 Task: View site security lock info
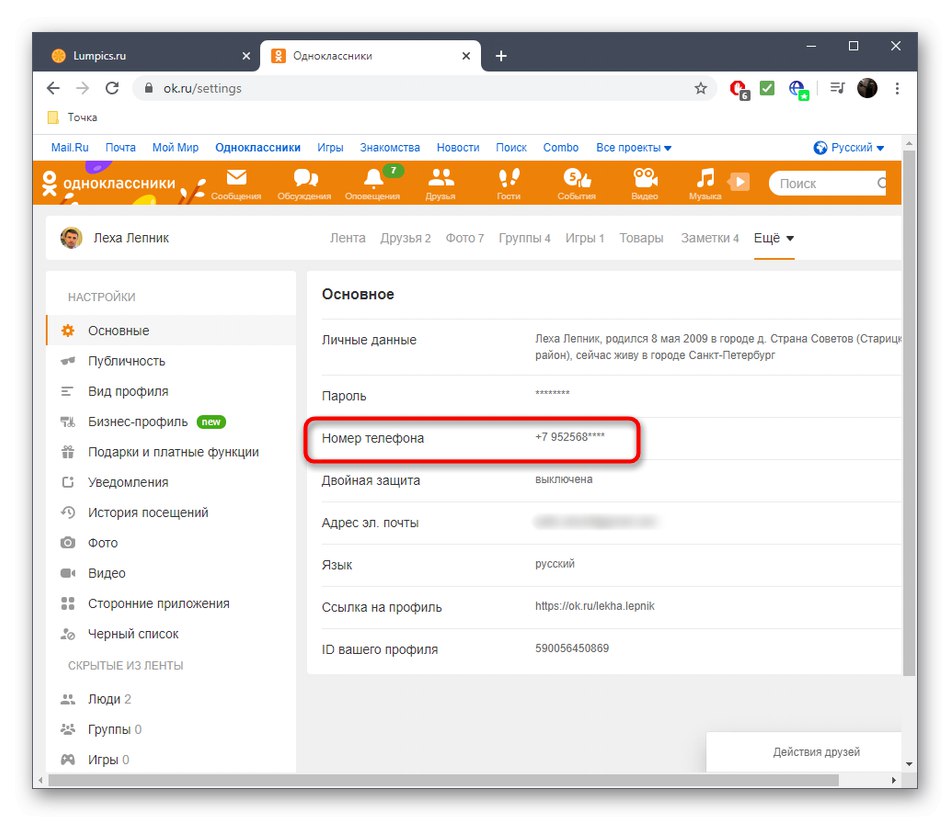tap(148, 88)
